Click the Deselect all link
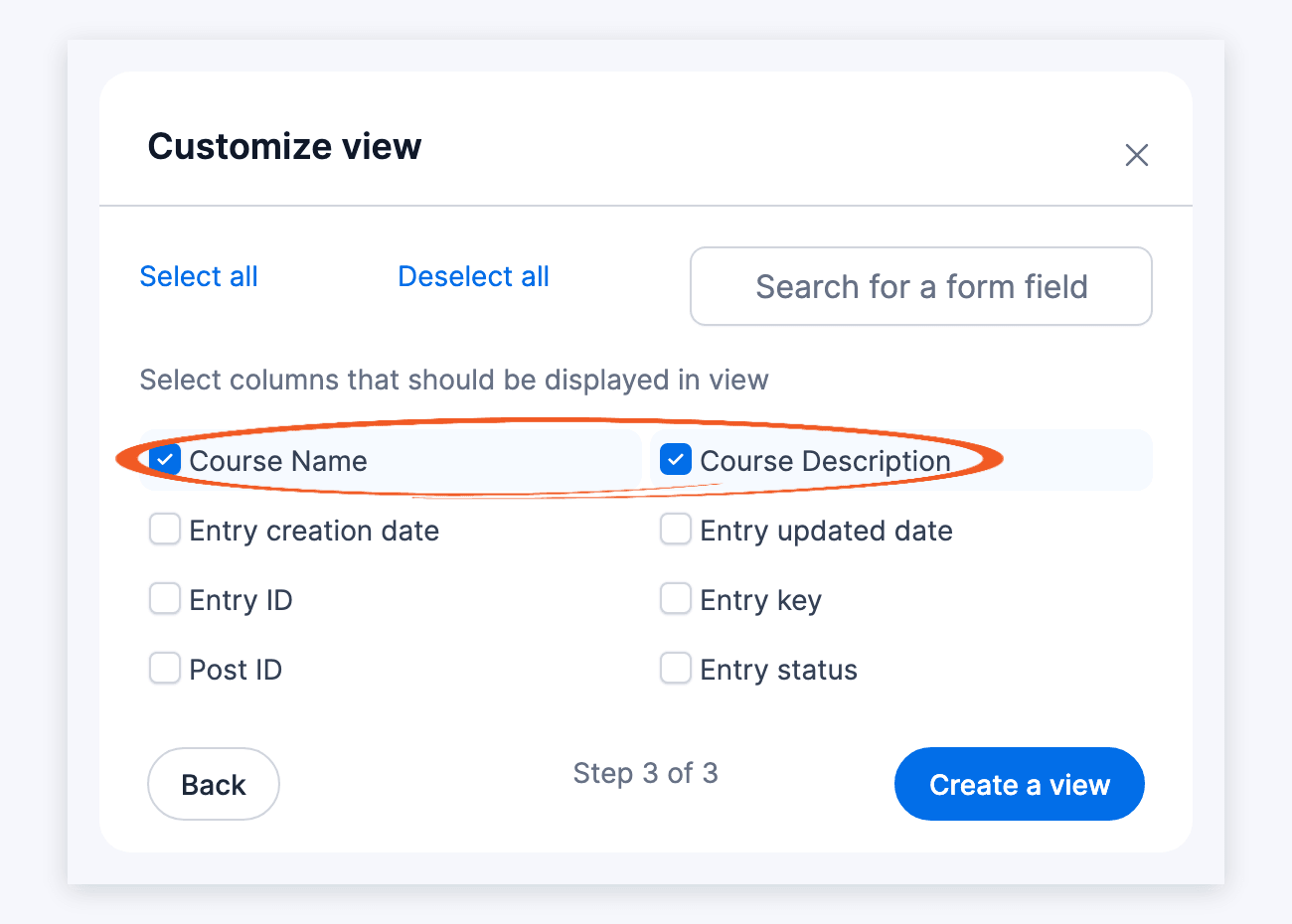Viewport: 1292px width, 924px height. (x=473, y=276)
